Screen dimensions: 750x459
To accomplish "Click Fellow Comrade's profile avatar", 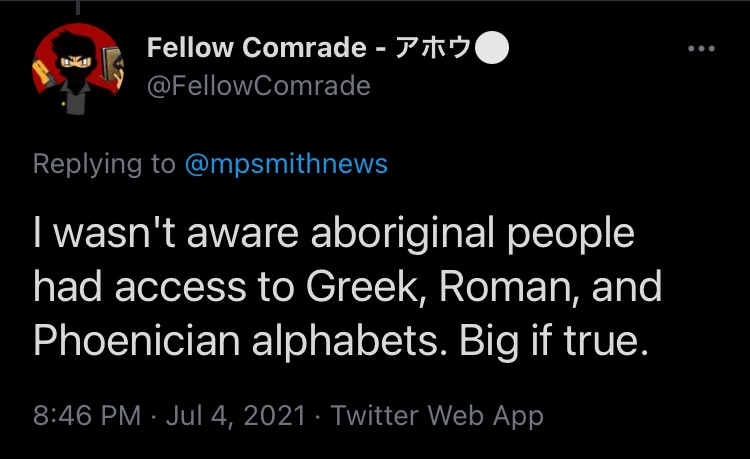I will pos(78,69).
